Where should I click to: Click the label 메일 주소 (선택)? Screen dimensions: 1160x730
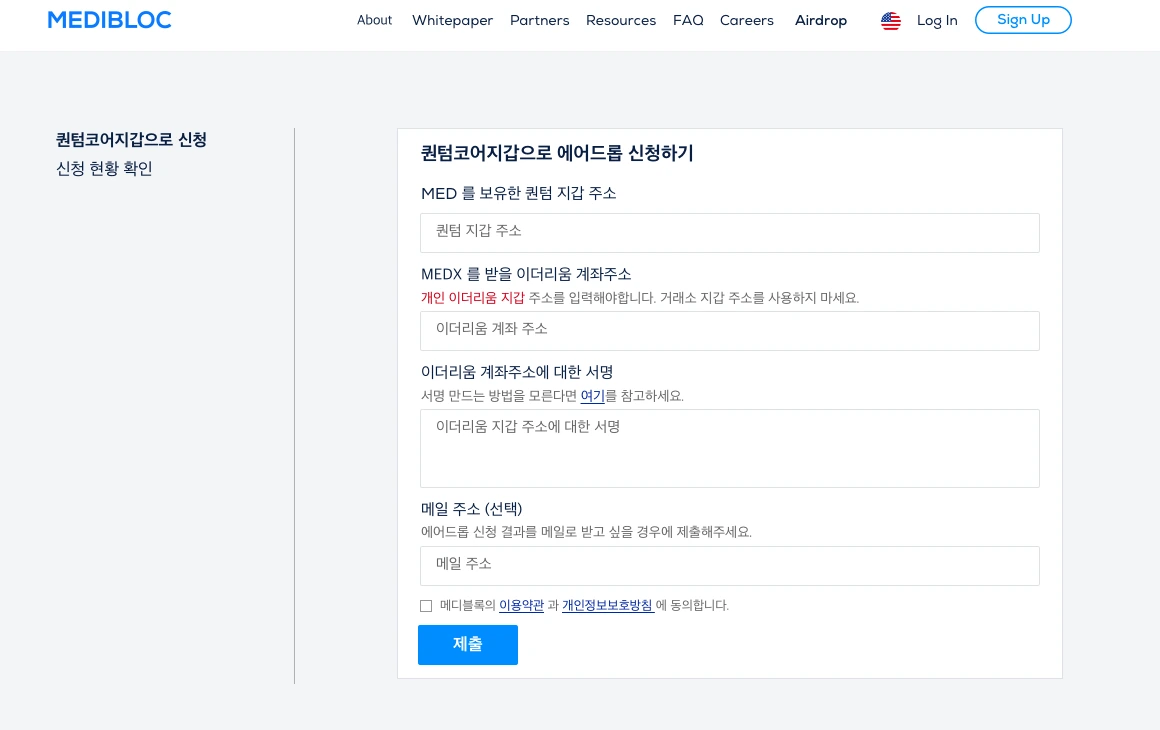471,509
